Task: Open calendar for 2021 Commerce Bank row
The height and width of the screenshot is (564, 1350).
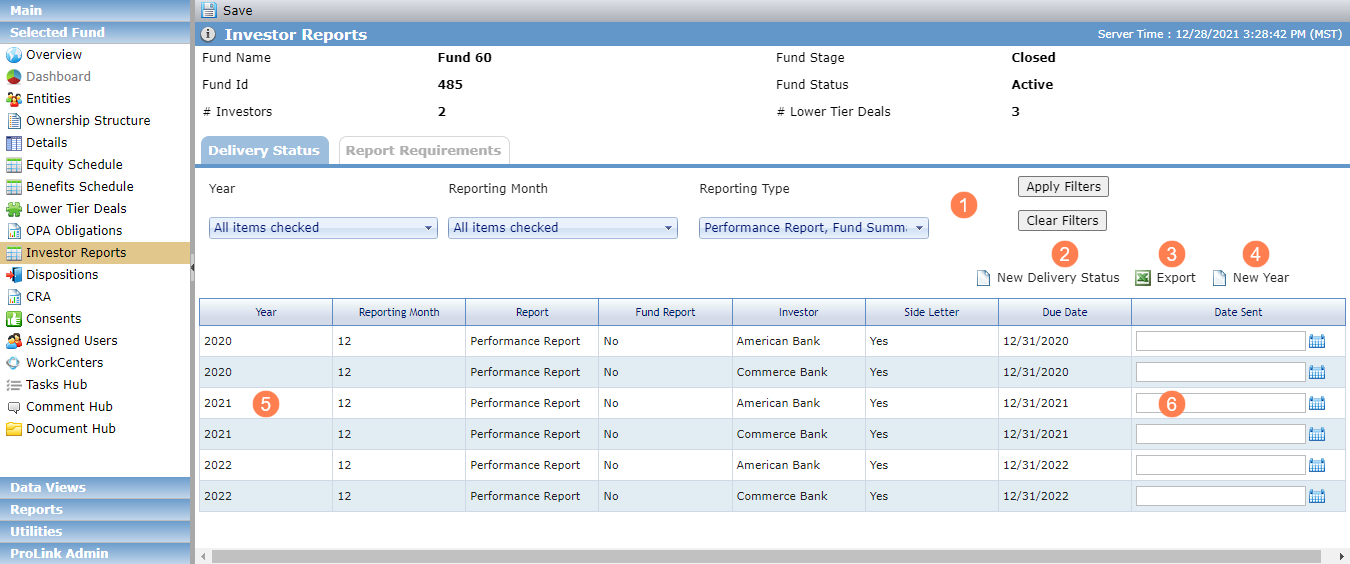Action: pyautogui.click(x=1317, y=434)
